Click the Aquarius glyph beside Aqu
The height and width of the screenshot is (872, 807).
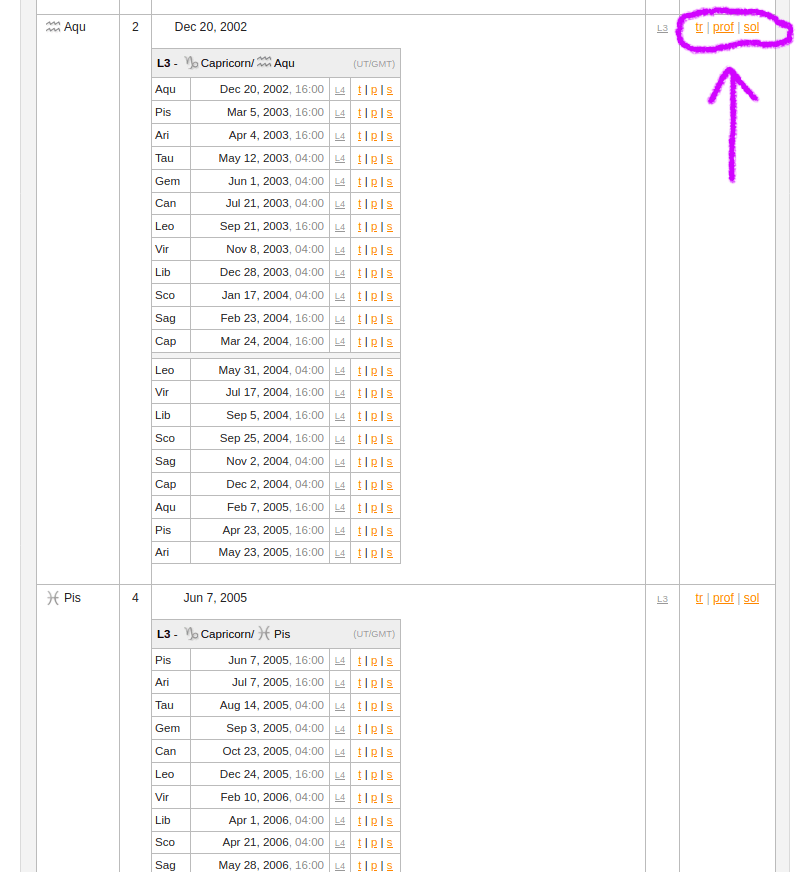pyautogui.click(x=53, y=27)
